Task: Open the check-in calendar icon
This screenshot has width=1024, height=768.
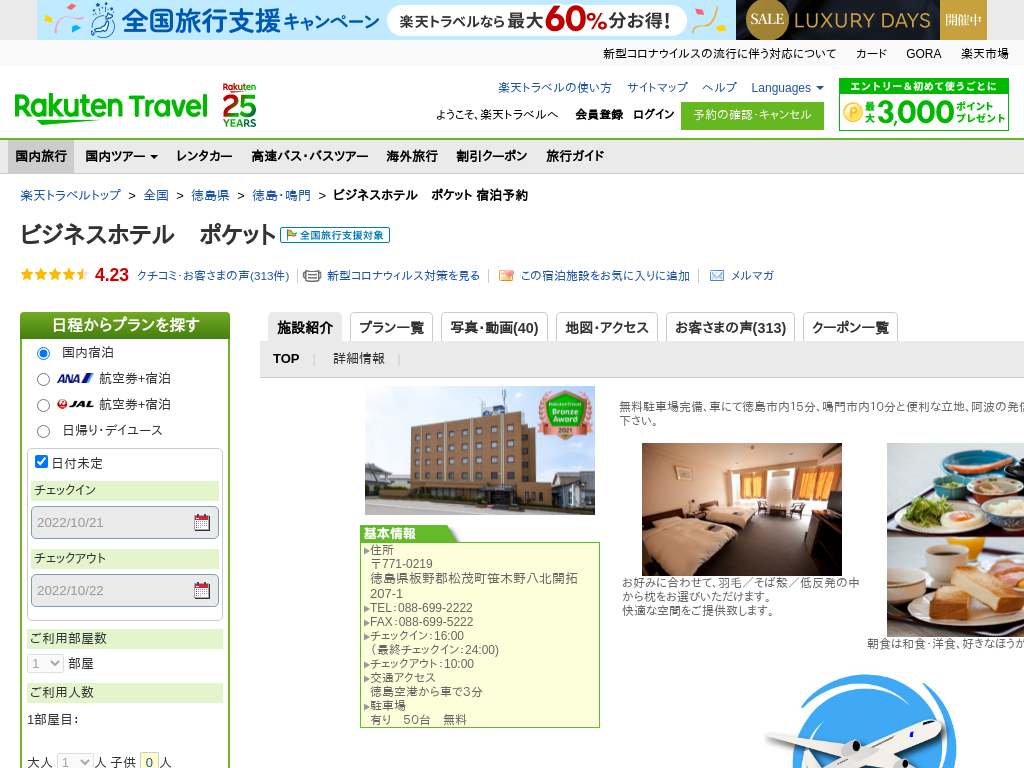Action: [202, 522]
